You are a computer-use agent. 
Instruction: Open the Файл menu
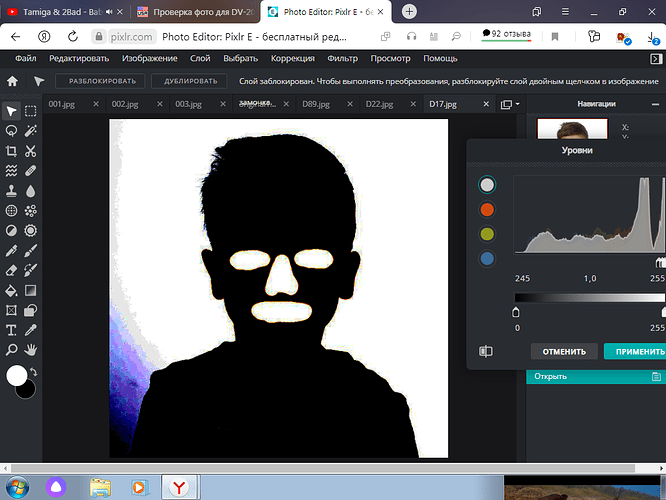26,59
